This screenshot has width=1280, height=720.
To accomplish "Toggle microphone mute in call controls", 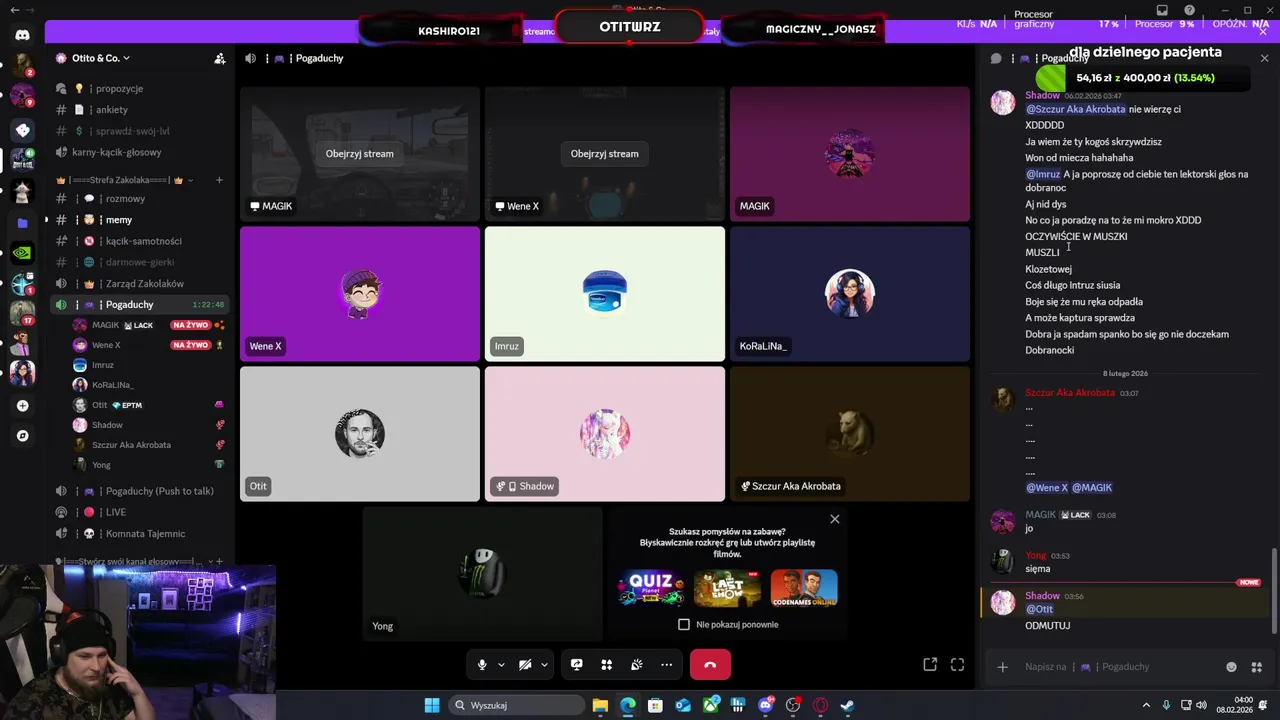I will click(482, 665).
